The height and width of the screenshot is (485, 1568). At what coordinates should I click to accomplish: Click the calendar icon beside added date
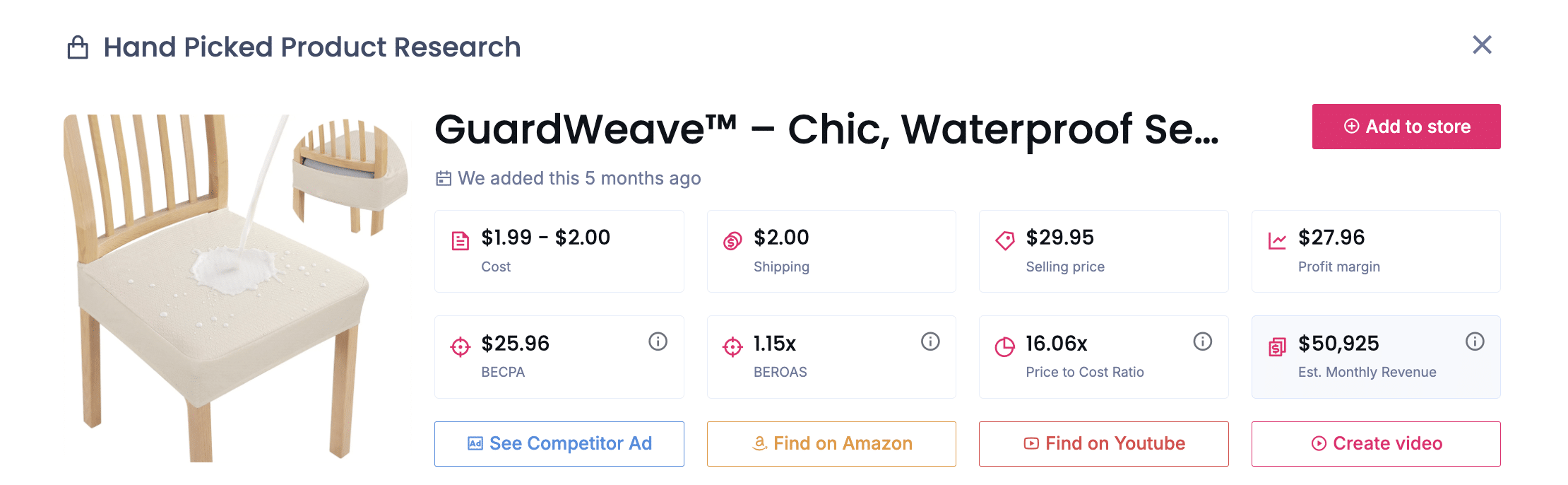(444, 178)
